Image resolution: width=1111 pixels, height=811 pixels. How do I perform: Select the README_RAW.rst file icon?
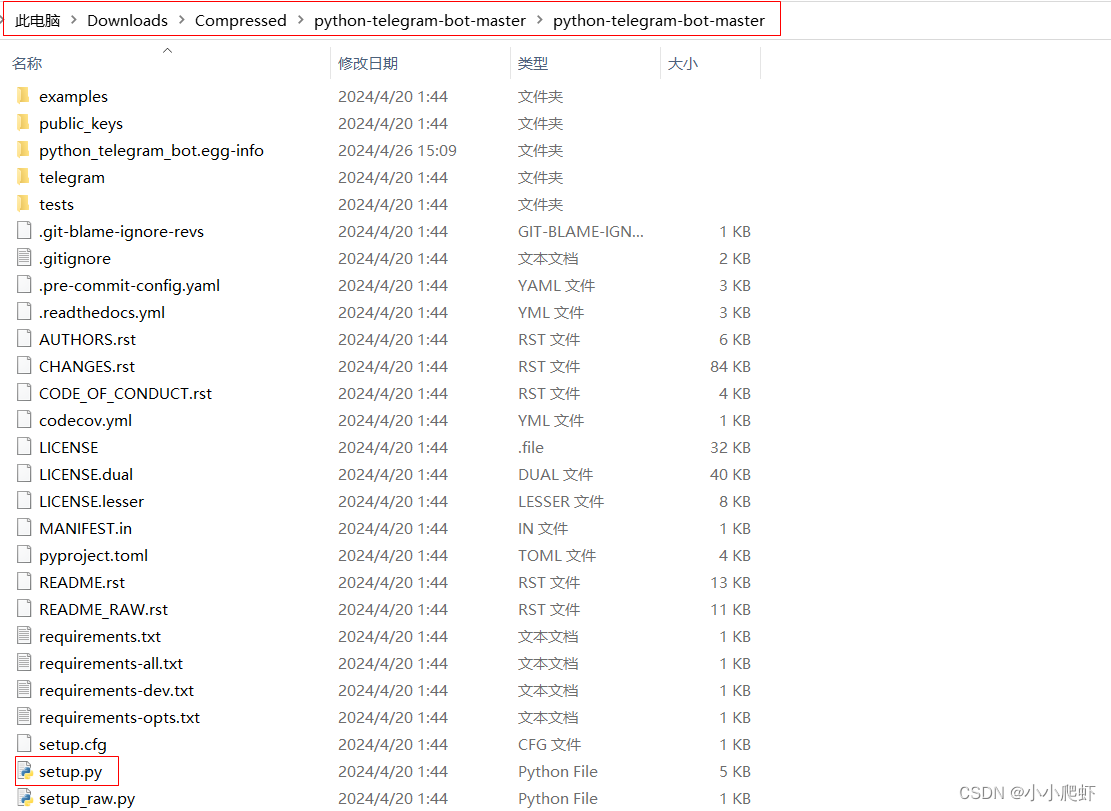24,608
